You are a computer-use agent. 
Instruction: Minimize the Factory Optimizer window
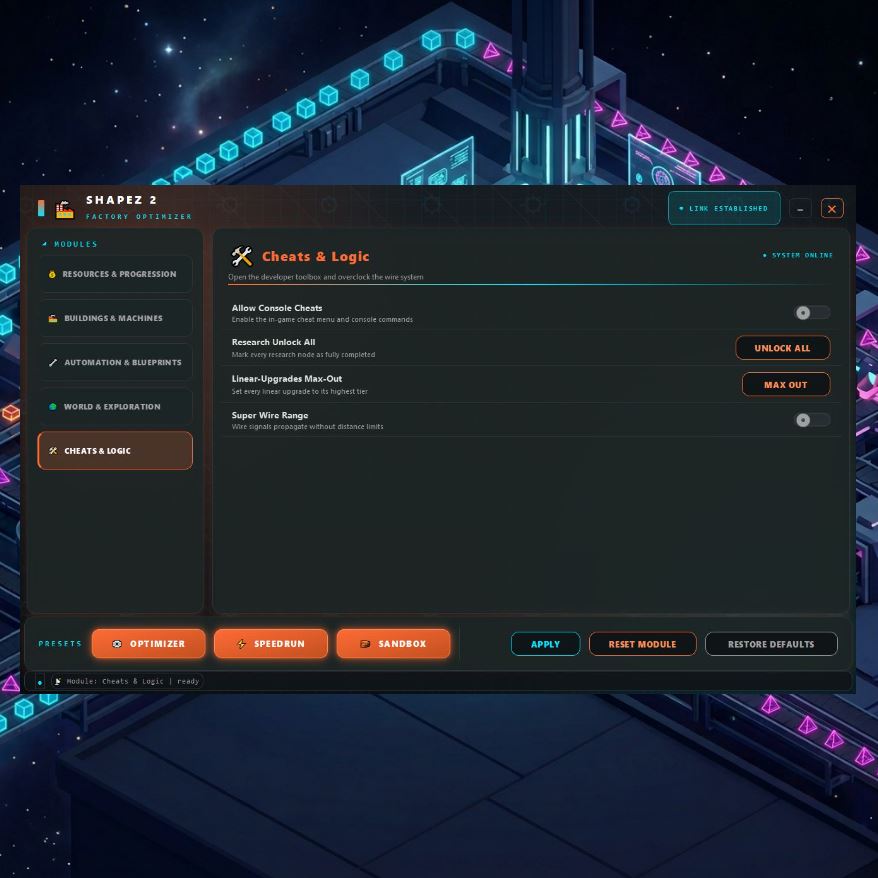(x=800, y=209)
